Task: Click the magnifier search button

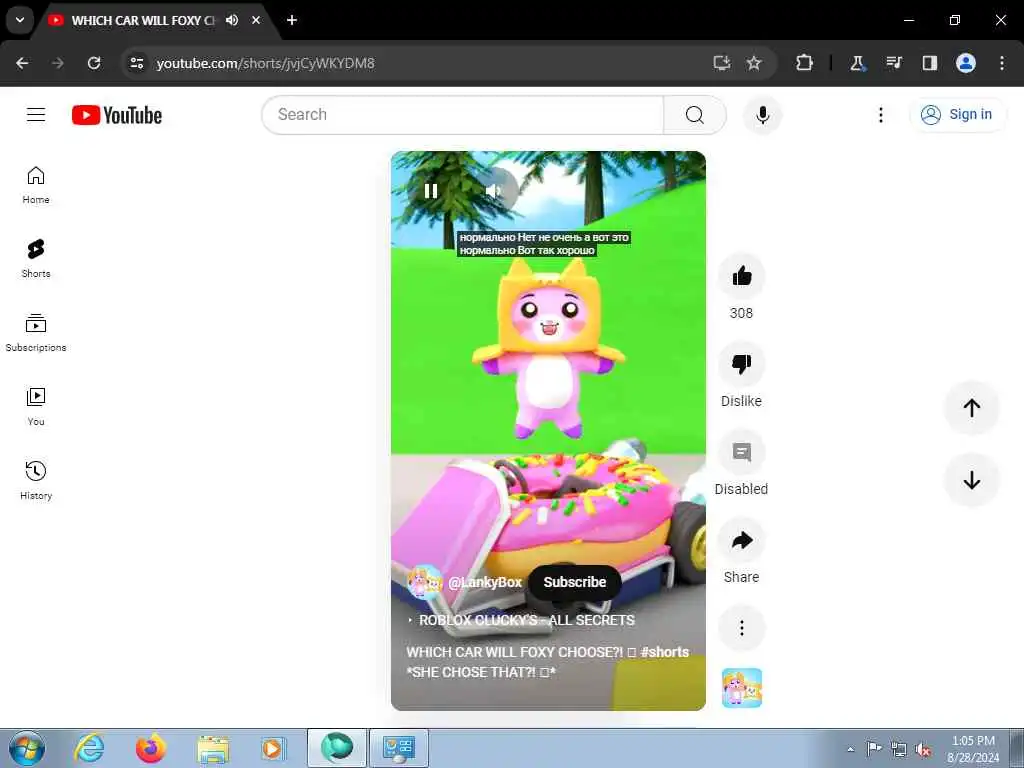Action: [x=695, y=115]
